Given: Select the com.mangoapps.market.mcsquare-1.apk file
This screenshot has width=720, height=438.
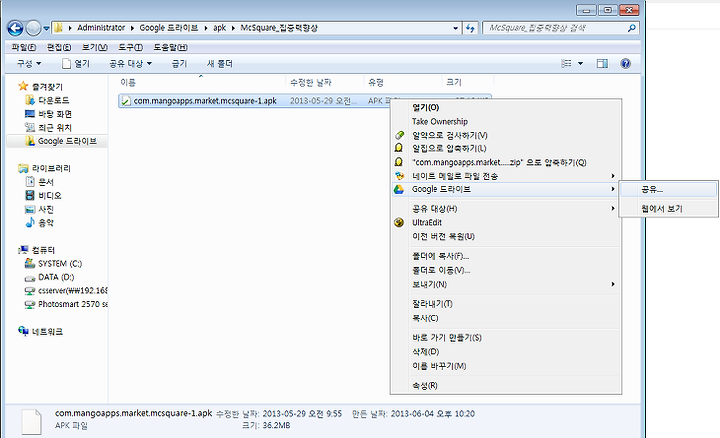Looking at the screenshot, I should (205, 101).
